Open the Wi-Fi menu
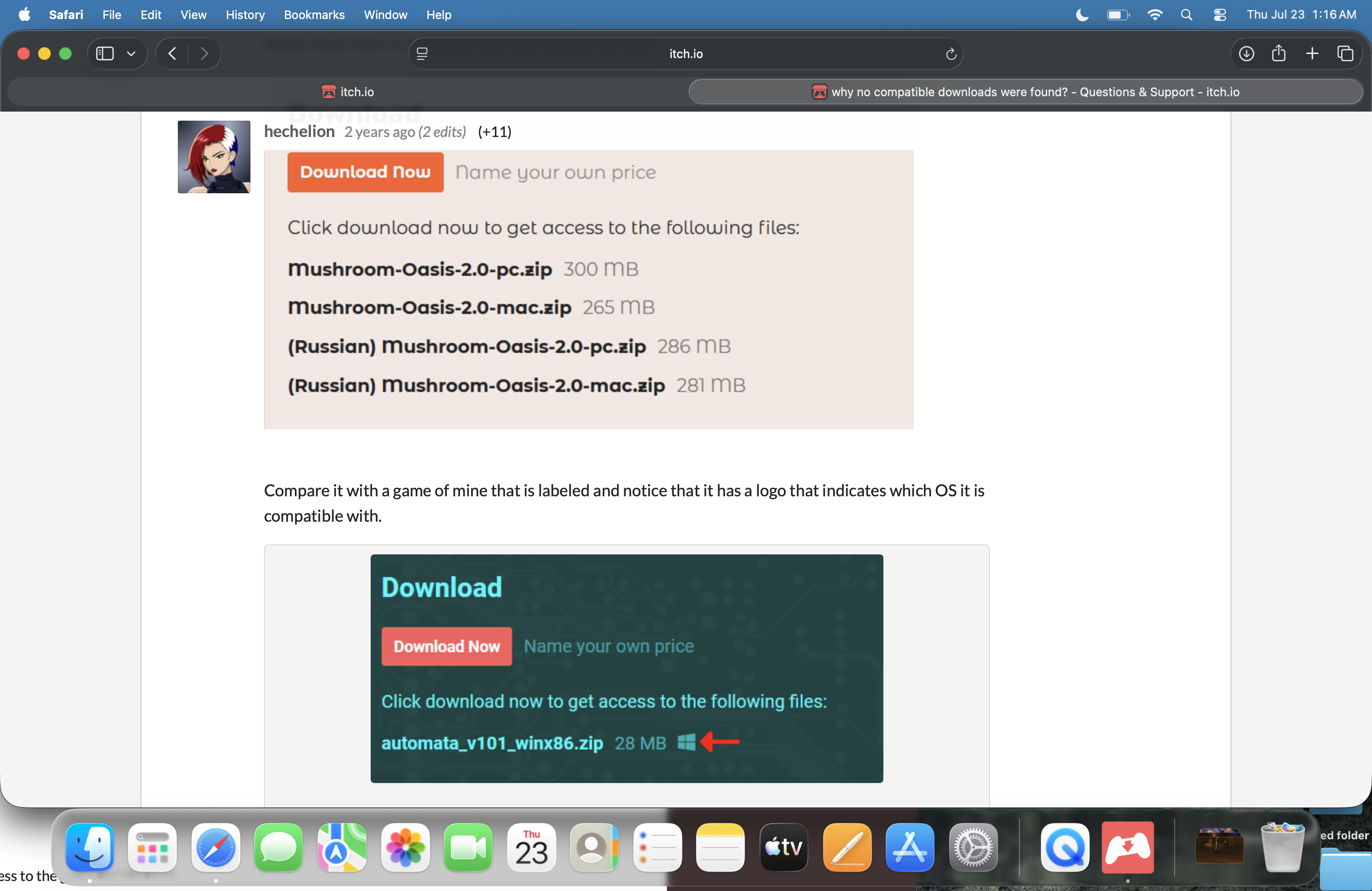 tap(1154, 15)
